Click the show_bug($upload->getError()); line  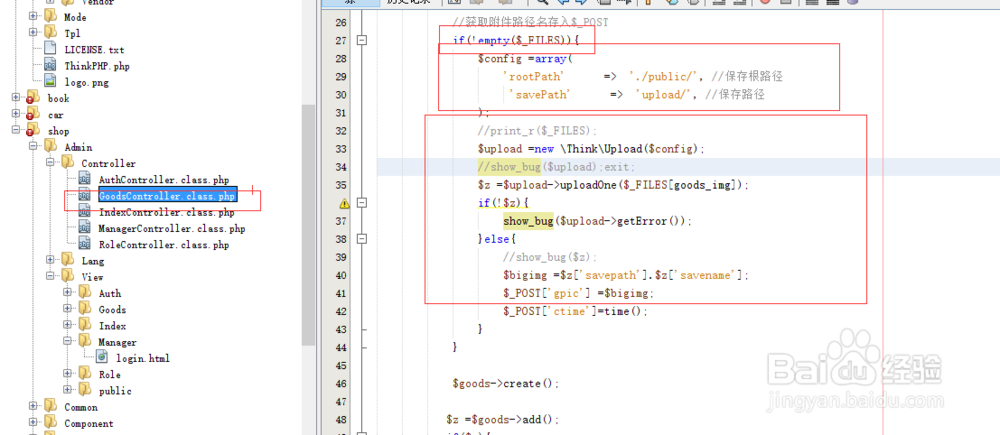pyautogui.click(x=598, y=221)
